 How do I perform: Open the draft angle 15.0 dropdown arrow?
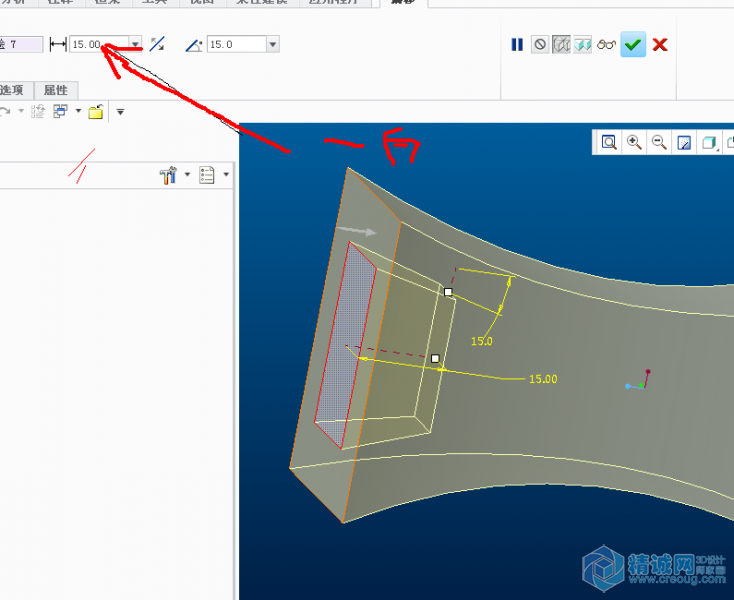(x=273, y=44)
